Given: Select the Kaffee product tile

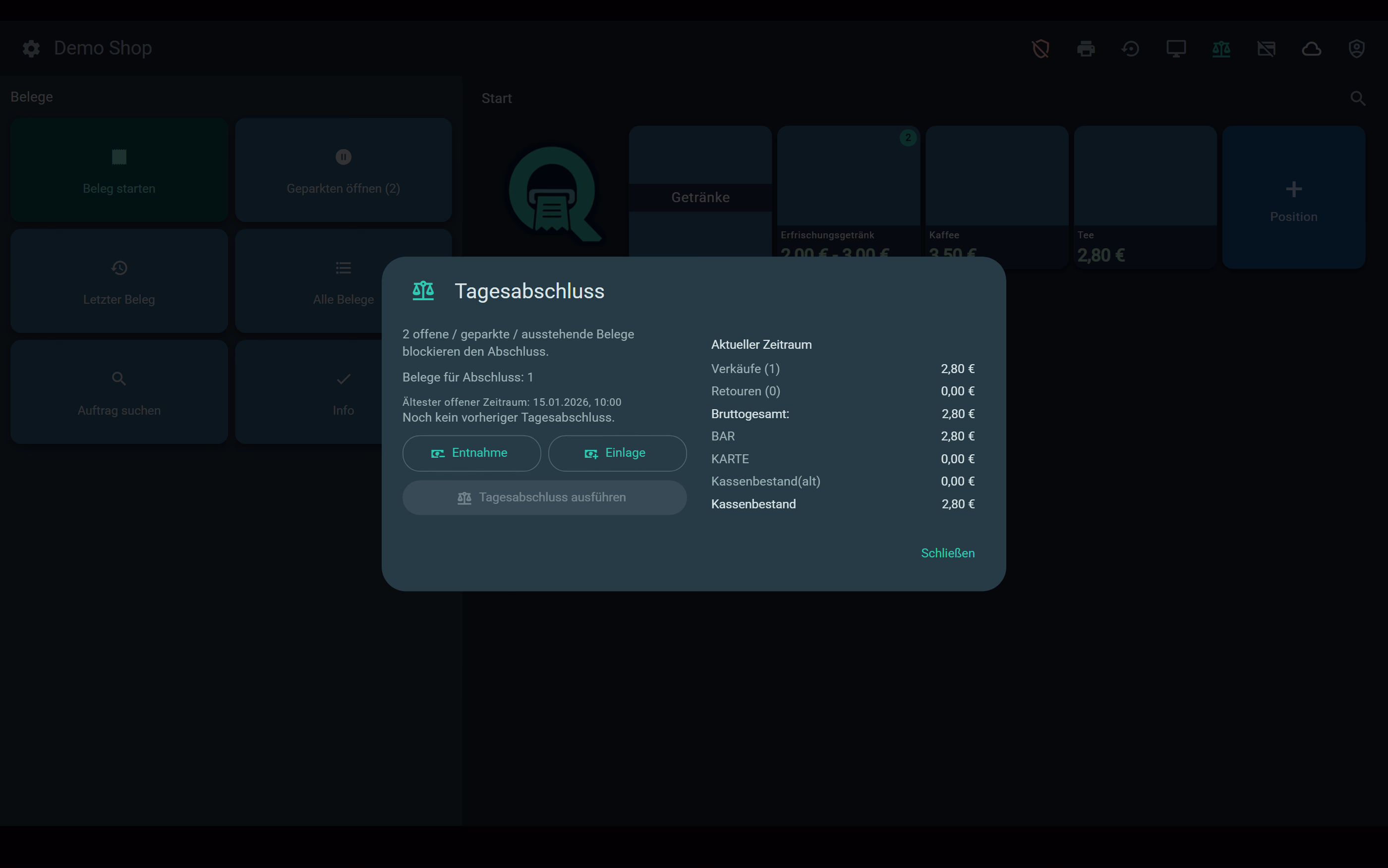Looking at the screenshot, I should tap(996, 197).
